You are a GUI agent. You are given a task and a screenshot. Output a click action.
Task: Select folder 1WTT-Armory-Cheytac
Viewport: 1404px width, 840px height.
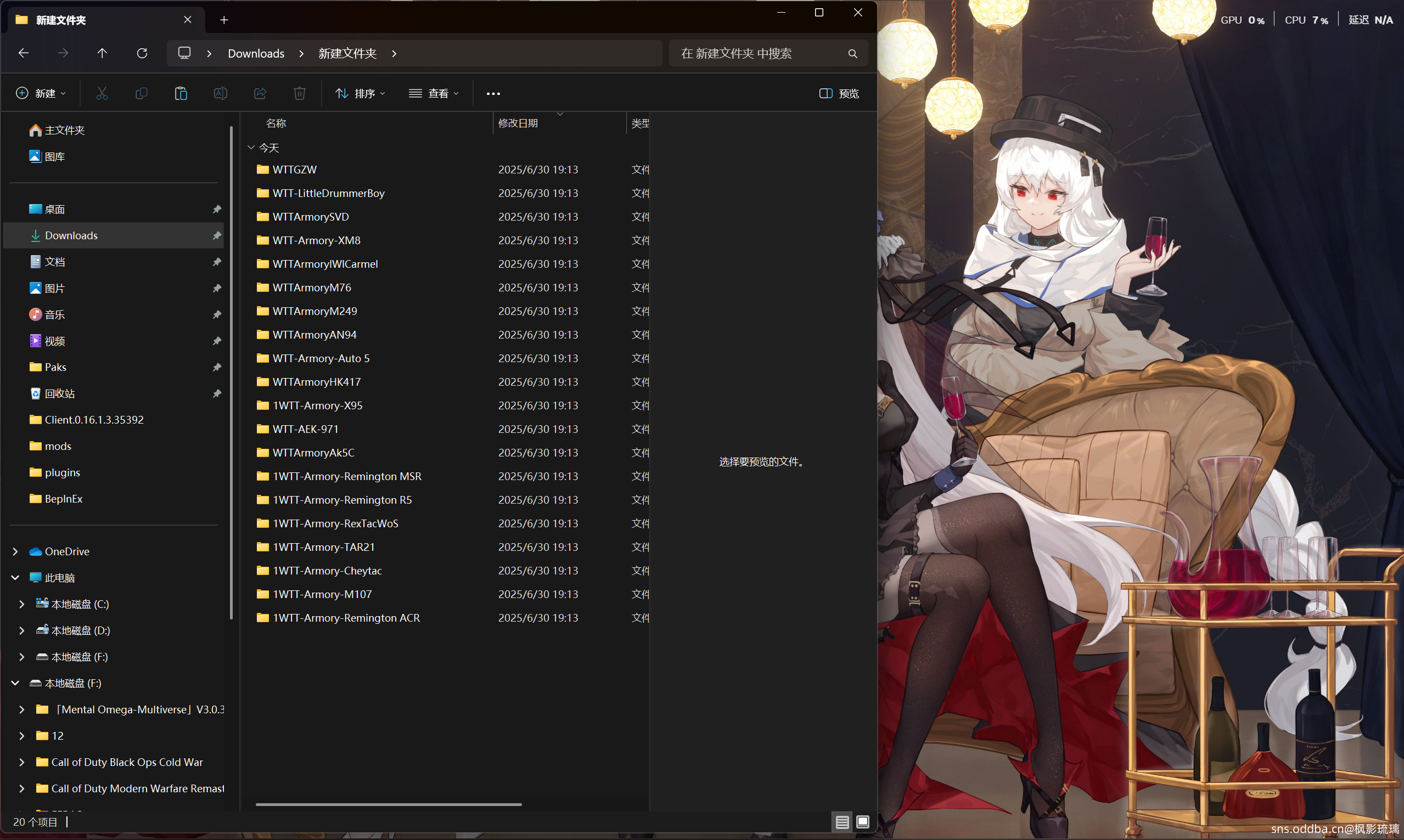(x=327, y=571)
